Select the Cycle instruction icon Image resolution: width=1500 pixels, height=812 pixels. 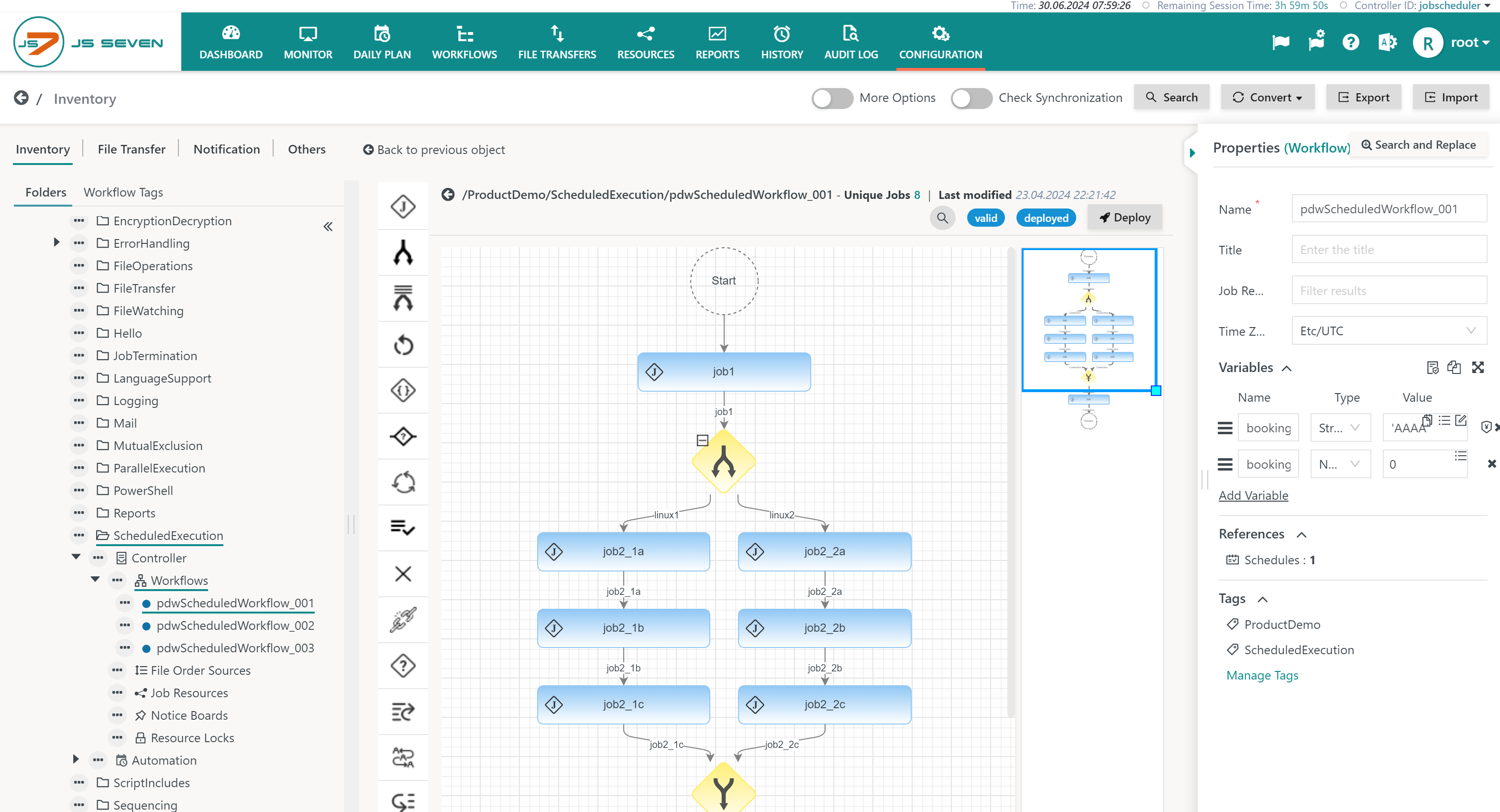[403, 482]
